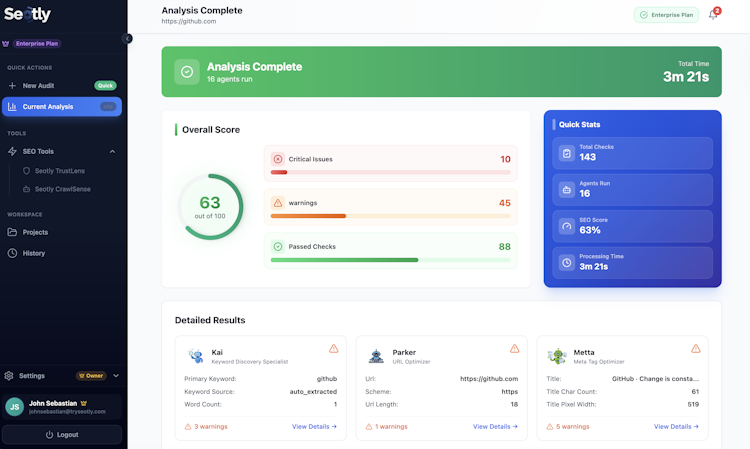
Task: Start a New Audit
Action: tap(62, 86)
